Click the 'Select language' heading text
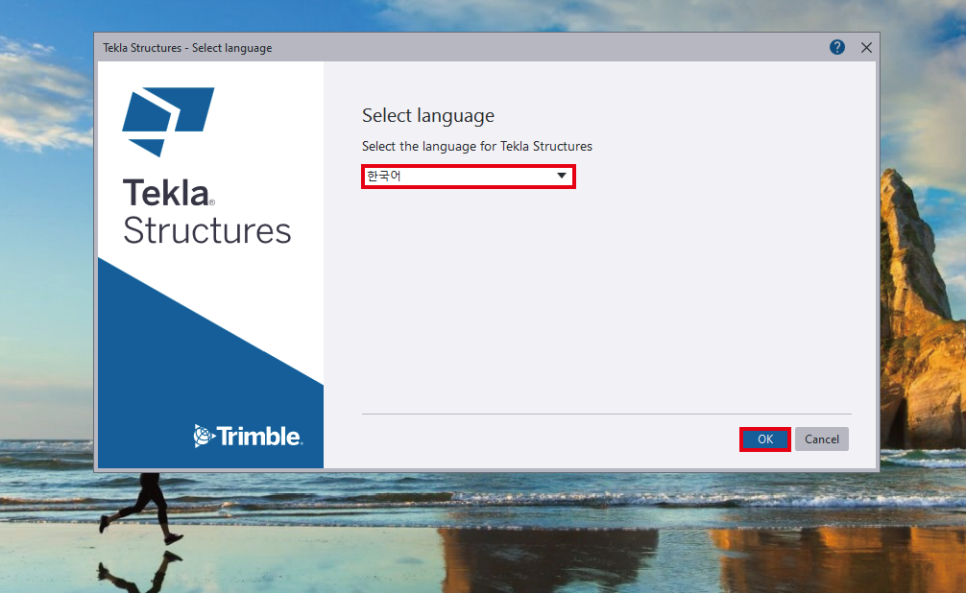This screenshot has height=593, width=966. (x=428, y=116)
